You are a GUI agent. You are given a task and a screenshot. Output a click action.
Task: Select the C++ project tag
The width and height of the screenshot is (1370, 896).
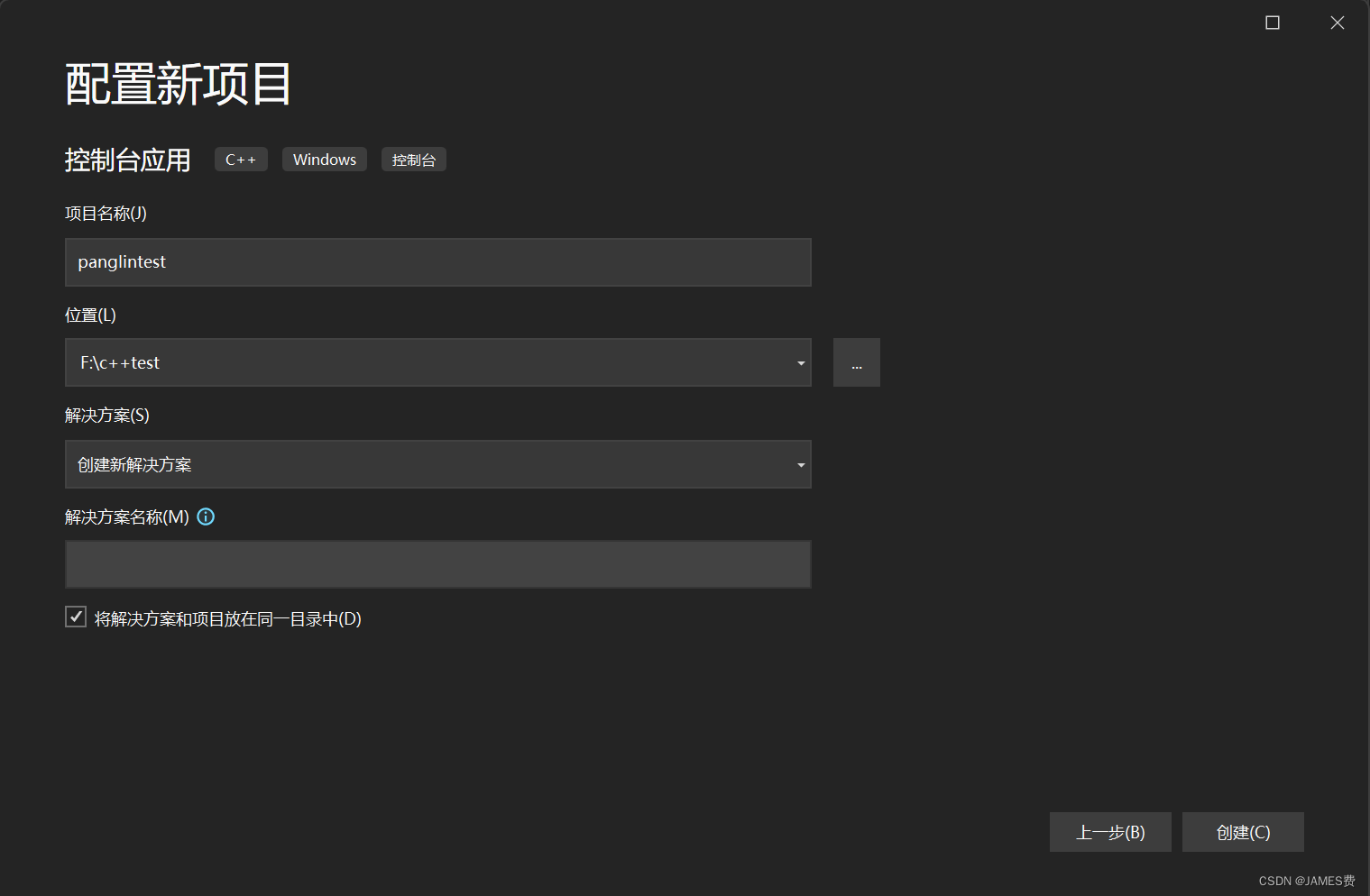(x=240, y=159)
